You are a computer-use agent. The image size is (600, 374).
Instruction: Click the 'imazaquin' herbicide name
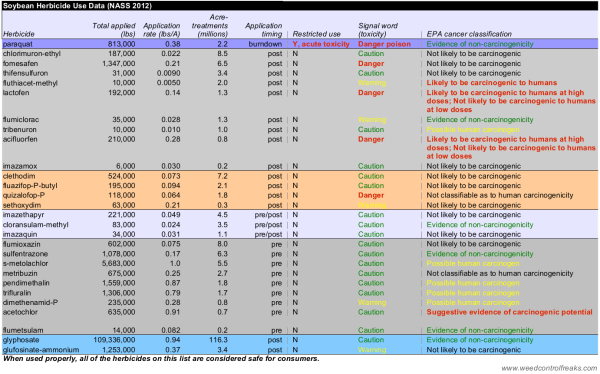[20, 234]
